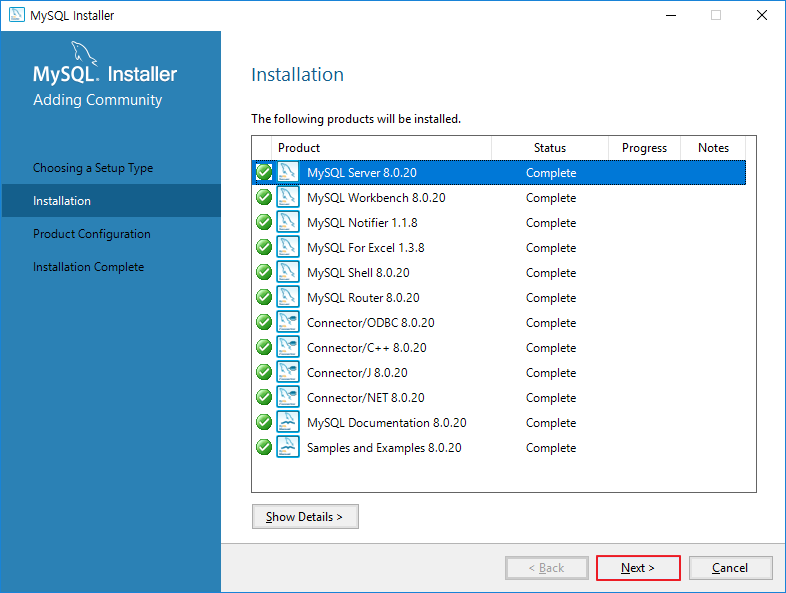Click the Notes column header
This screenshot has width=786, height=593.
coord(713,148)
